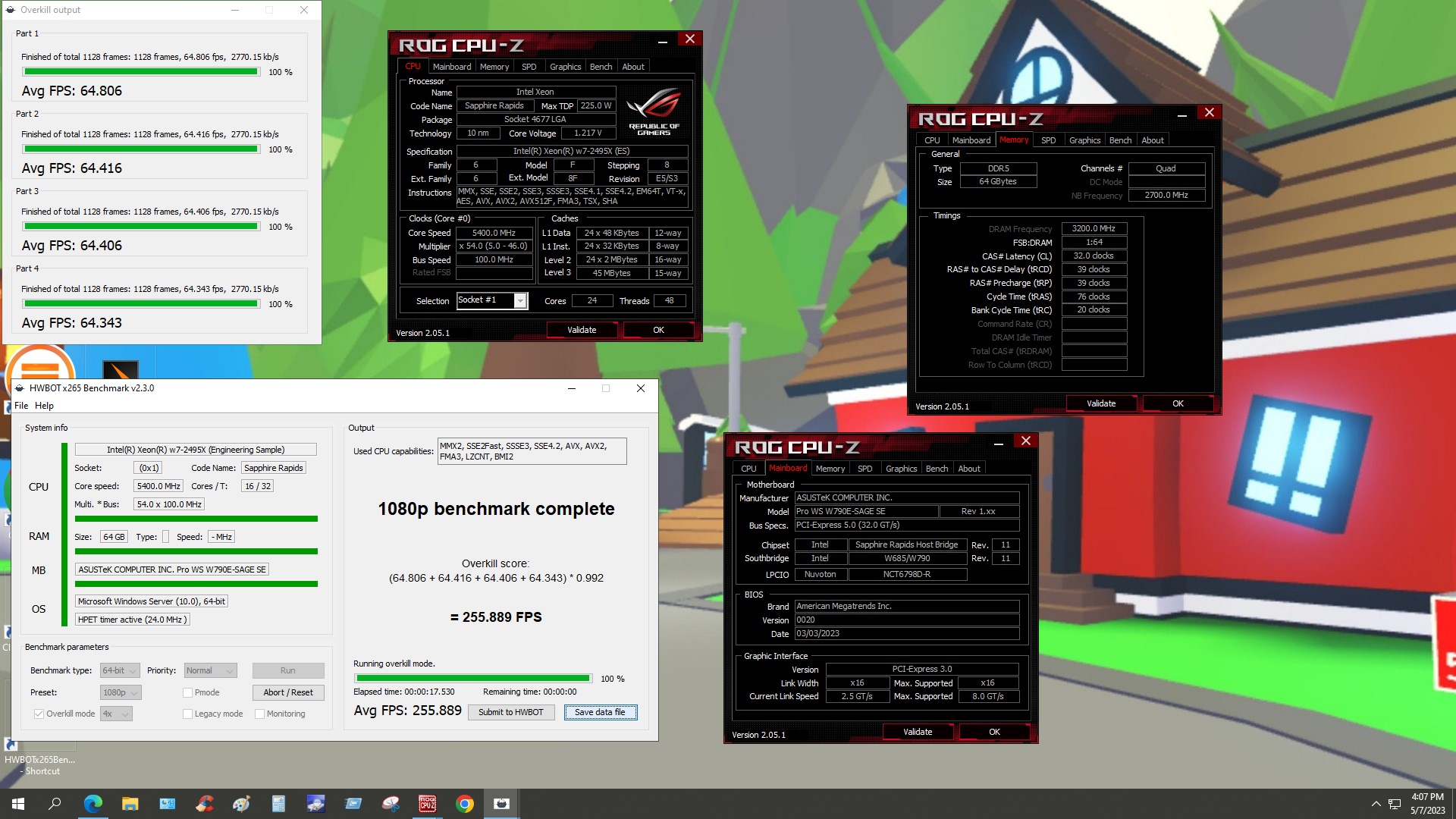Launch Google Chrome from taskbar
The width and height of the screenshot is (1456, 819).
click(465, 804)
